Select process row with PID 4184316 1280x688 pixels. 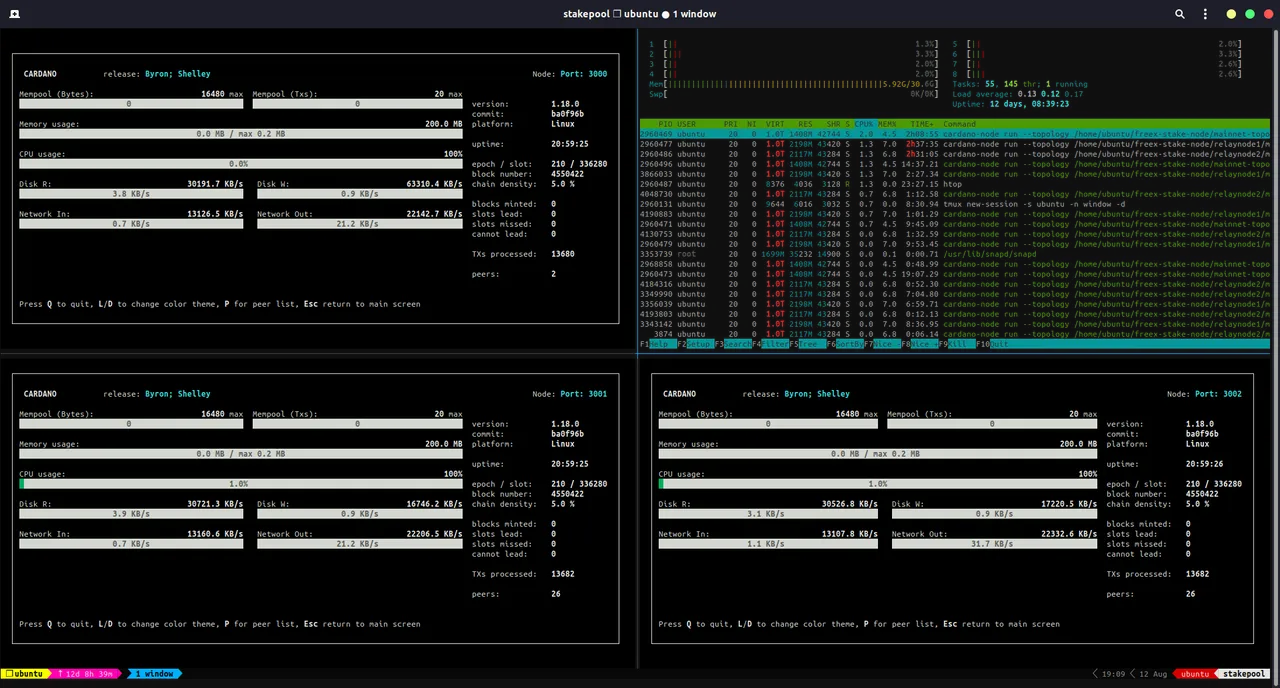coord(955,284)
